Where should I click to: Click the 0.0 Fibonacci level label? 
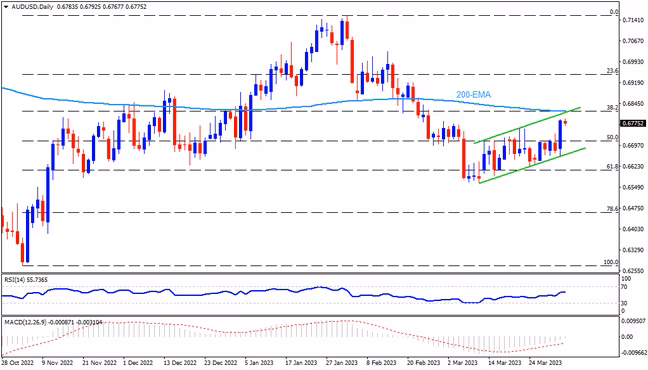[614, 12]
